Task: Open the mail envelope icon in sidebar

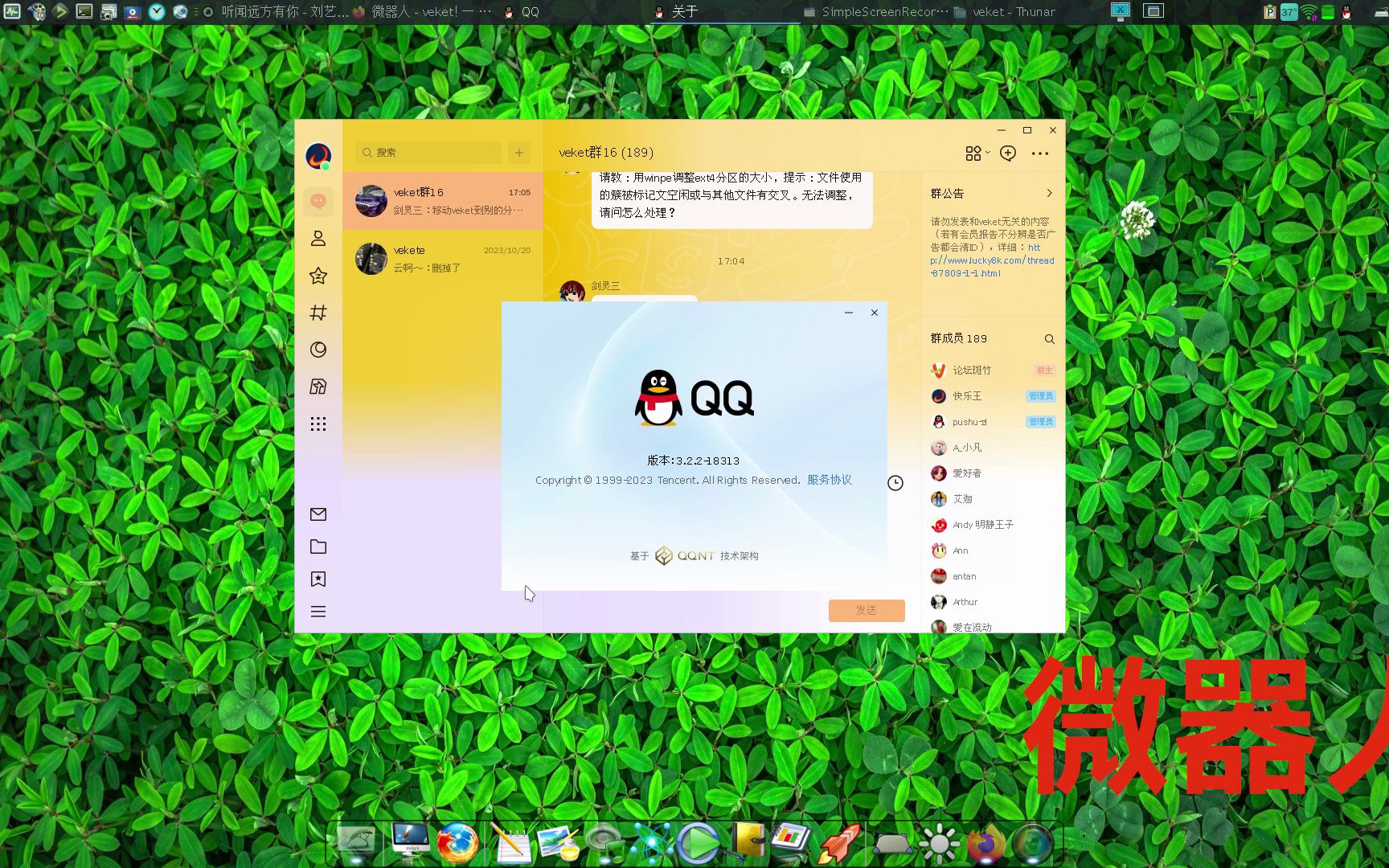Action: [318, 514]
